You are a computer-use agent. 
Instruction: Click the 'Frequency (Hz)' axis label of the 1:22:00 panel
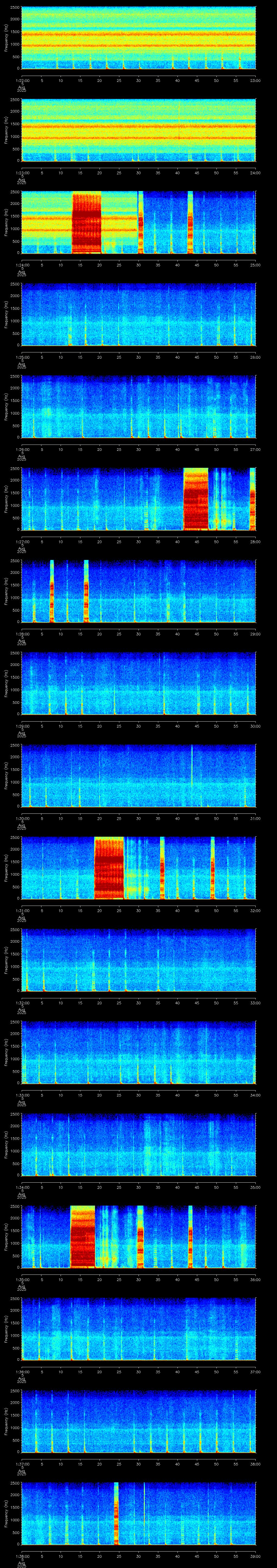(6, 38)
